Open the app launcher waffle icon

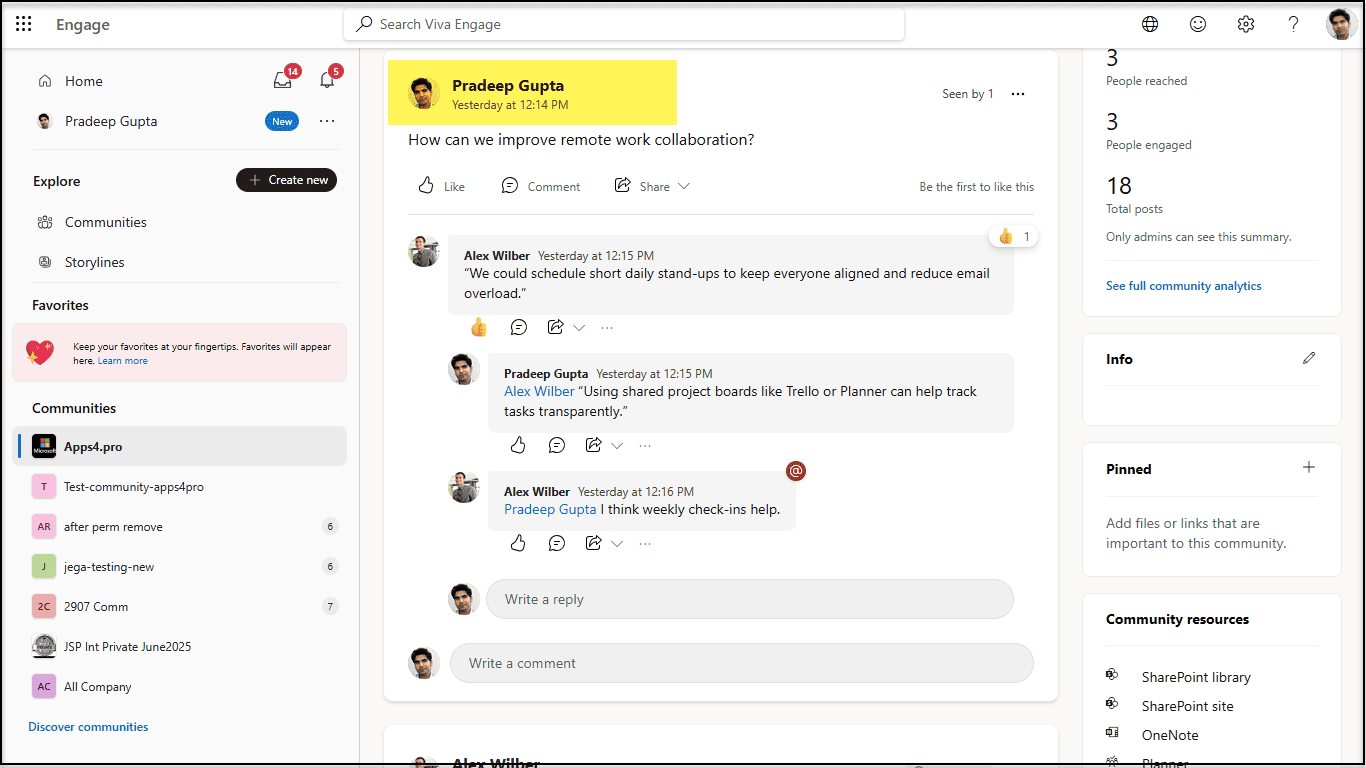pyautogui.click(x=24, y=24)
